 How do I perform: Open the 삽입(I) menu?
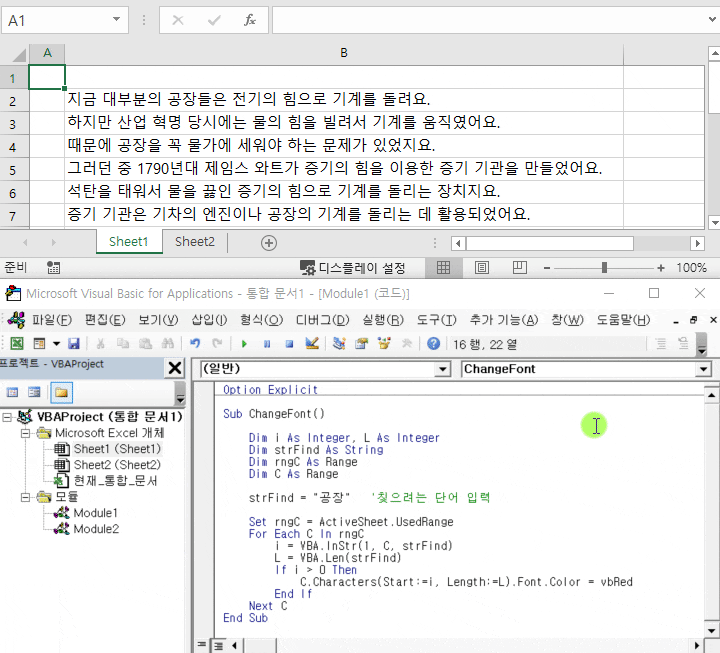[209, 320]
